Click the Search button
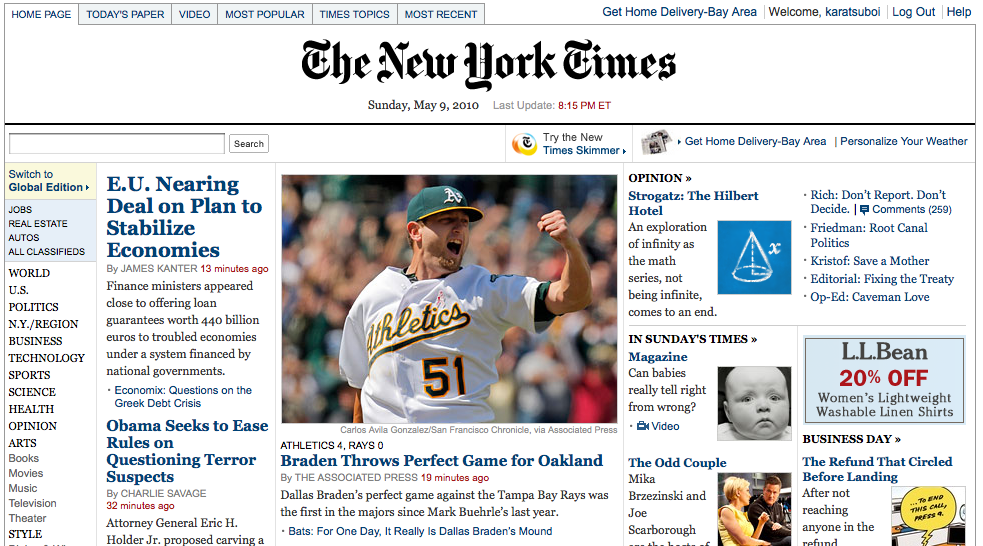The width and height of the screenshot is (983, 546). coord(249,144)
